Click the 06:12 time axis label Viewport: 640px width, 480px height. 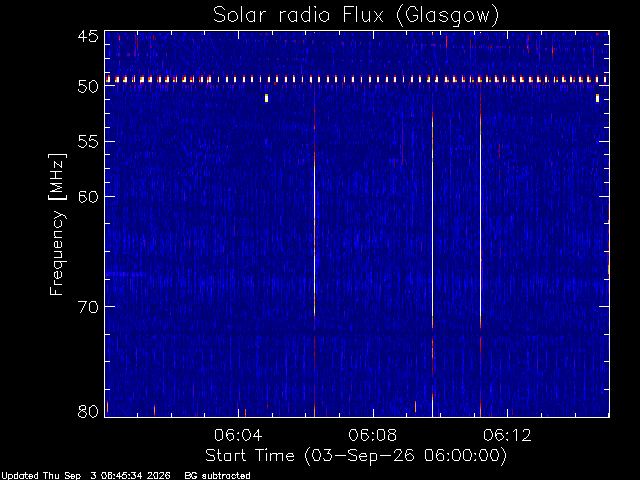pos(507,435)
